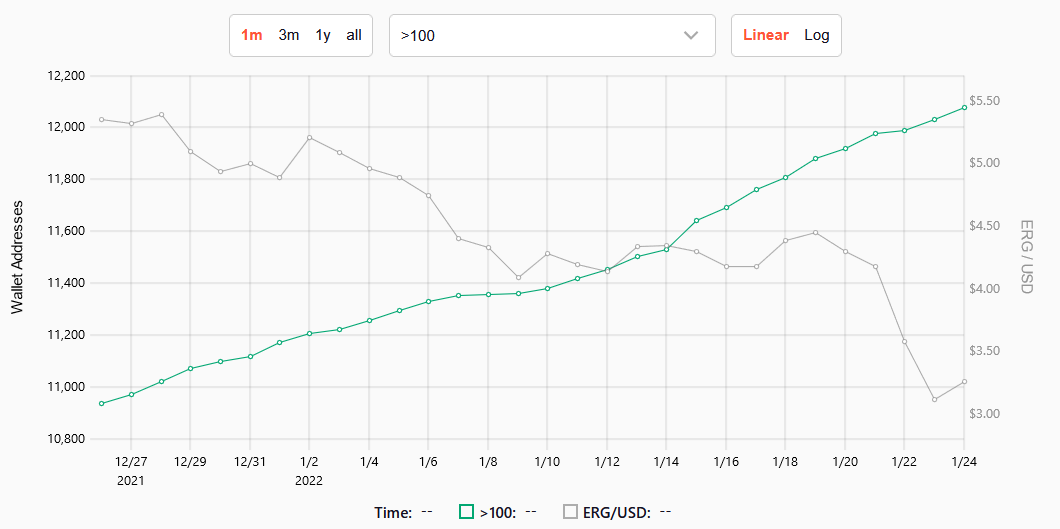Click the $5.00 price axis label

click(x=985, y=163)
